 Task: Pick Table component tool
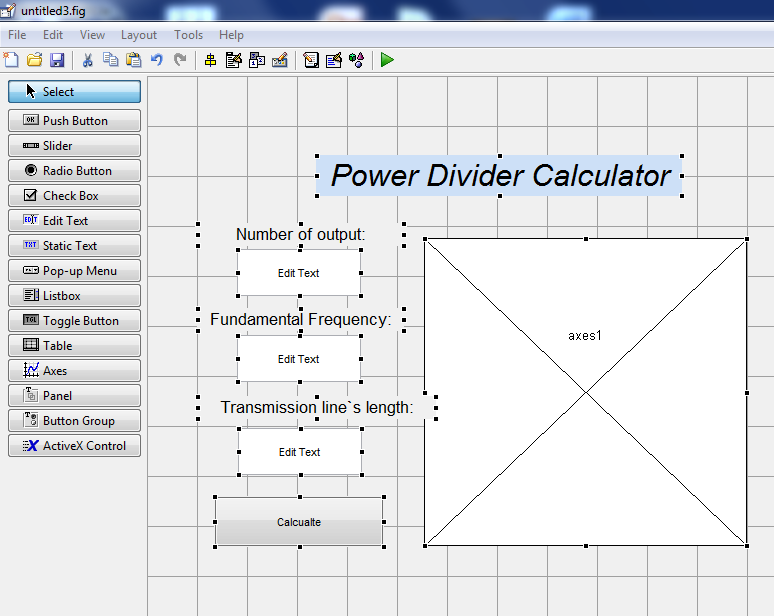pyautogui.click(x=75, y=346)
